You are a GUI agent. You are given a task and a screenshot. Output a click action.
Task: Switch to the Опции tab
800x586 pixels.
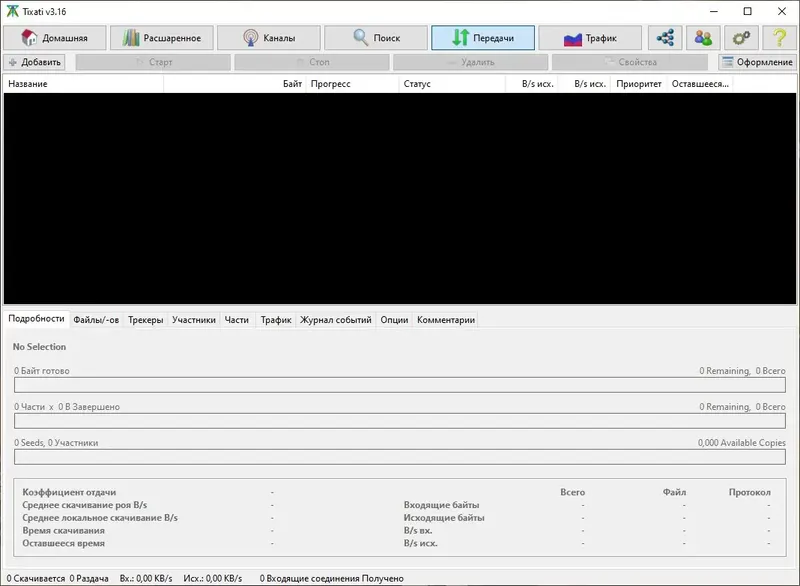click(x=394, y=320)
